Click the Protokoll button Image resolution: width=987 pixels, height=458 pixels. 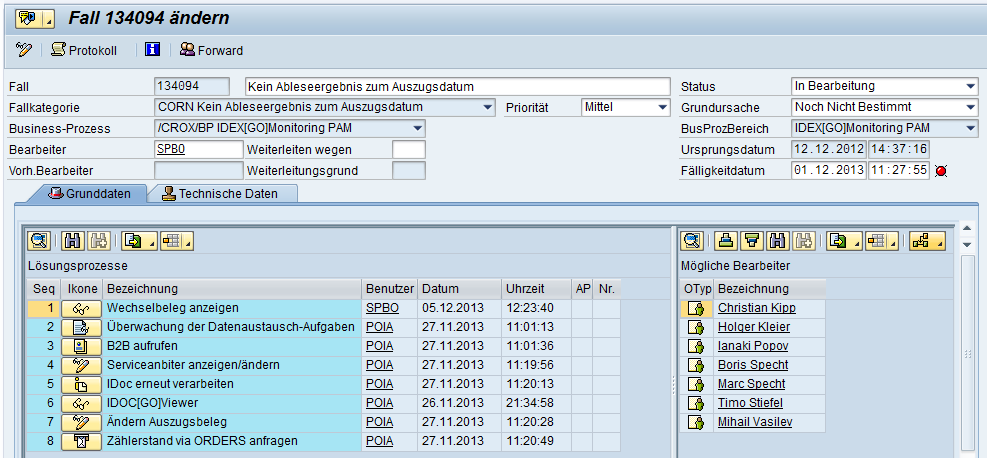tap(84, 50)
